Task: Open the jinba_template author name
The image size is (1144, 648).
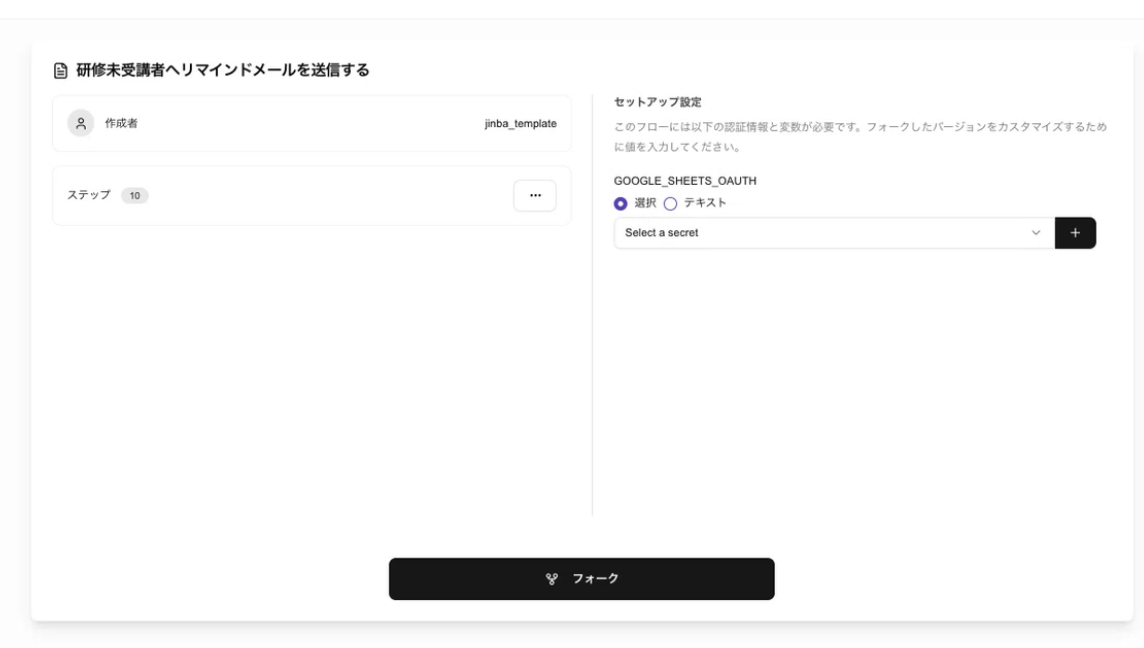Action: [520, 123]
